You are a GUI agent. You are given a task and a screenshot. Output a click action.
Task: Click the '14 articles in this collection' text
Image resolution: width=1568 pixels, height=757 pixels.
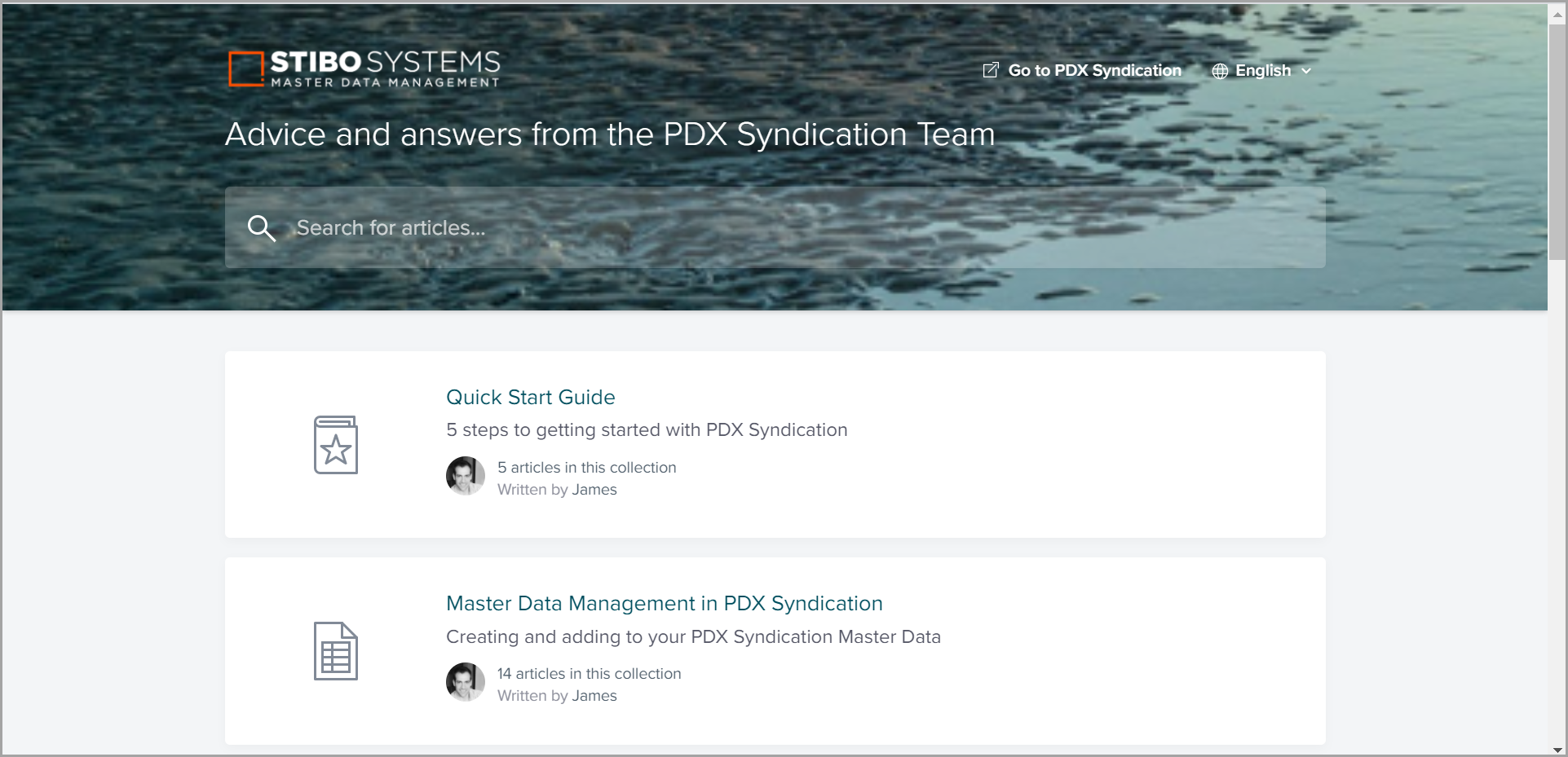[x=589, y=674]
